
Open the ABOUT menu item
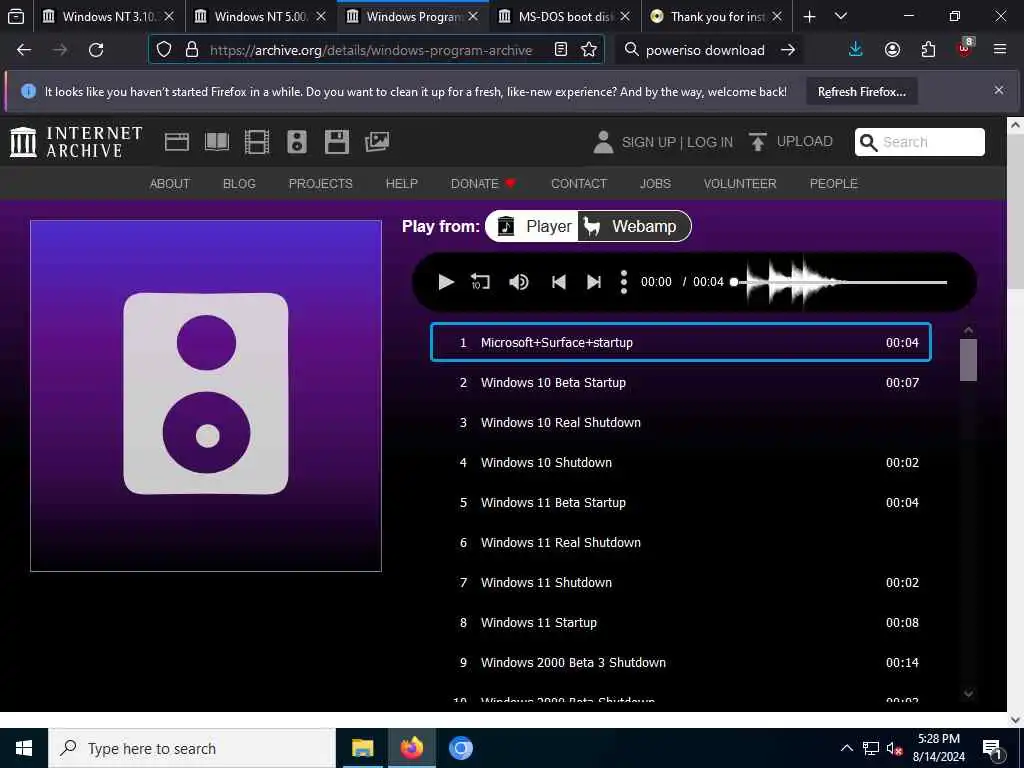coord(170,184)
